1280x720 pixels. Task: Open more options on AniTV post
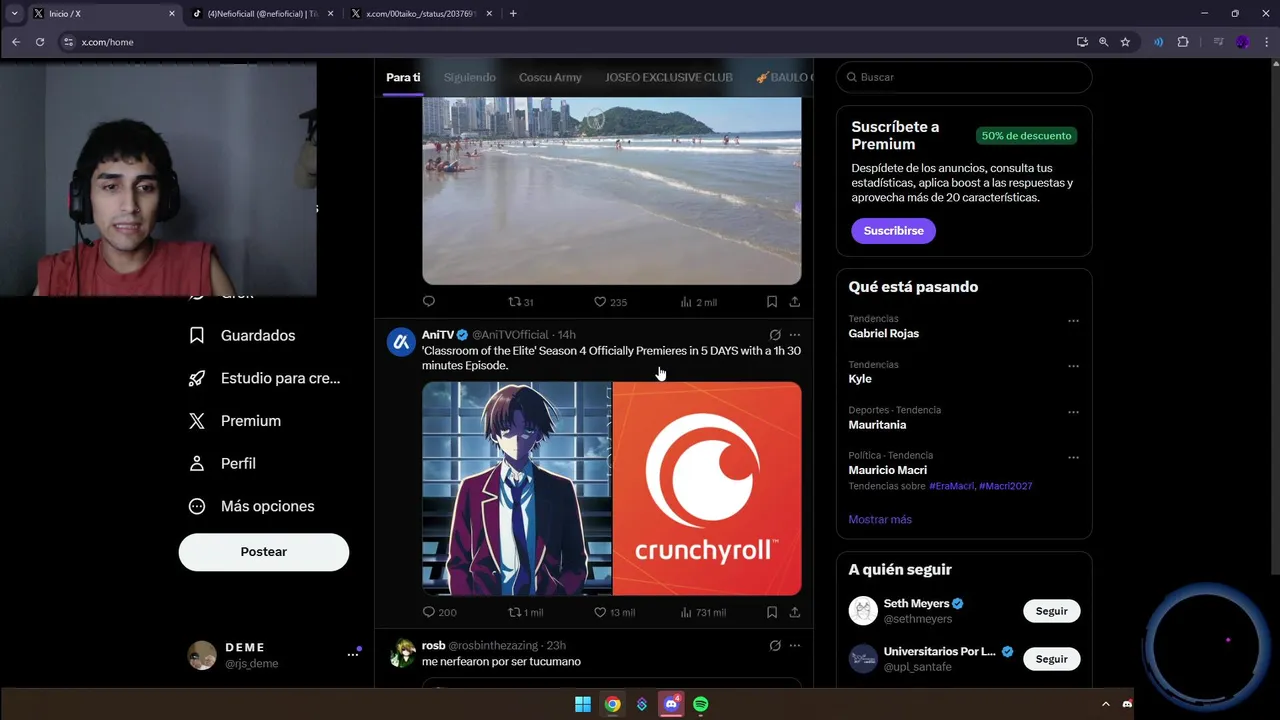point(795,335)
